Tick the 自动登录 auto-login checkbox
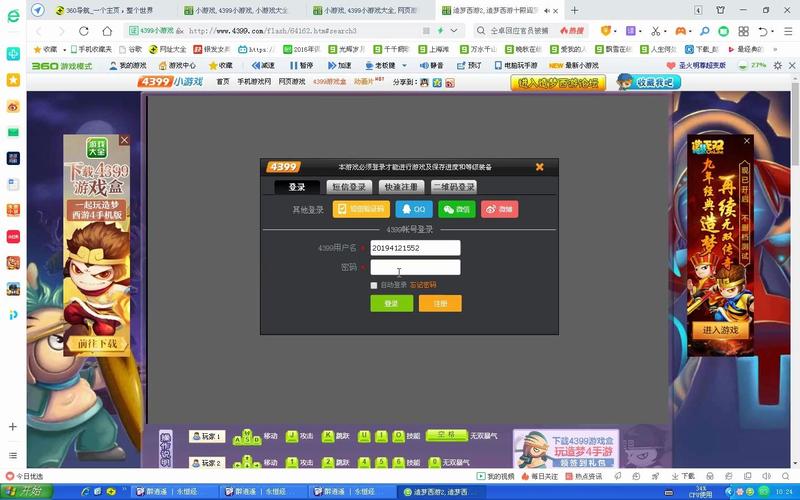Screen dimensions: 800x500 [x=374, y=285]
